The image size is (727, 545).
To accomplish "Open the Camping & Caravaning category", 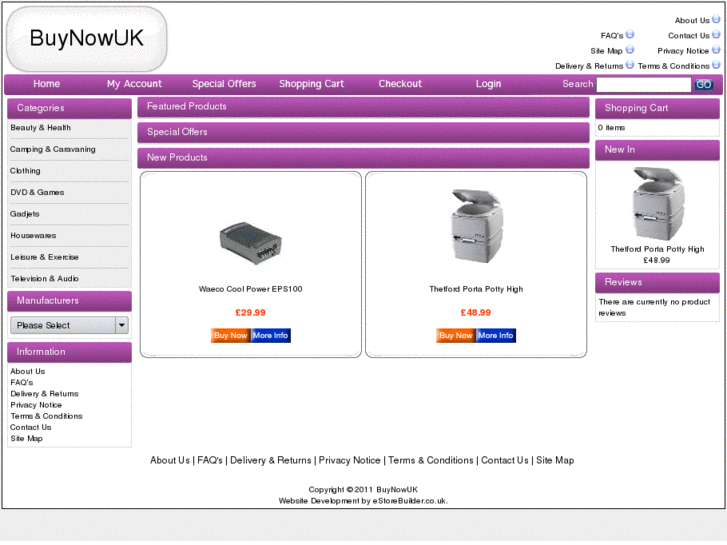I will [53, 149].
